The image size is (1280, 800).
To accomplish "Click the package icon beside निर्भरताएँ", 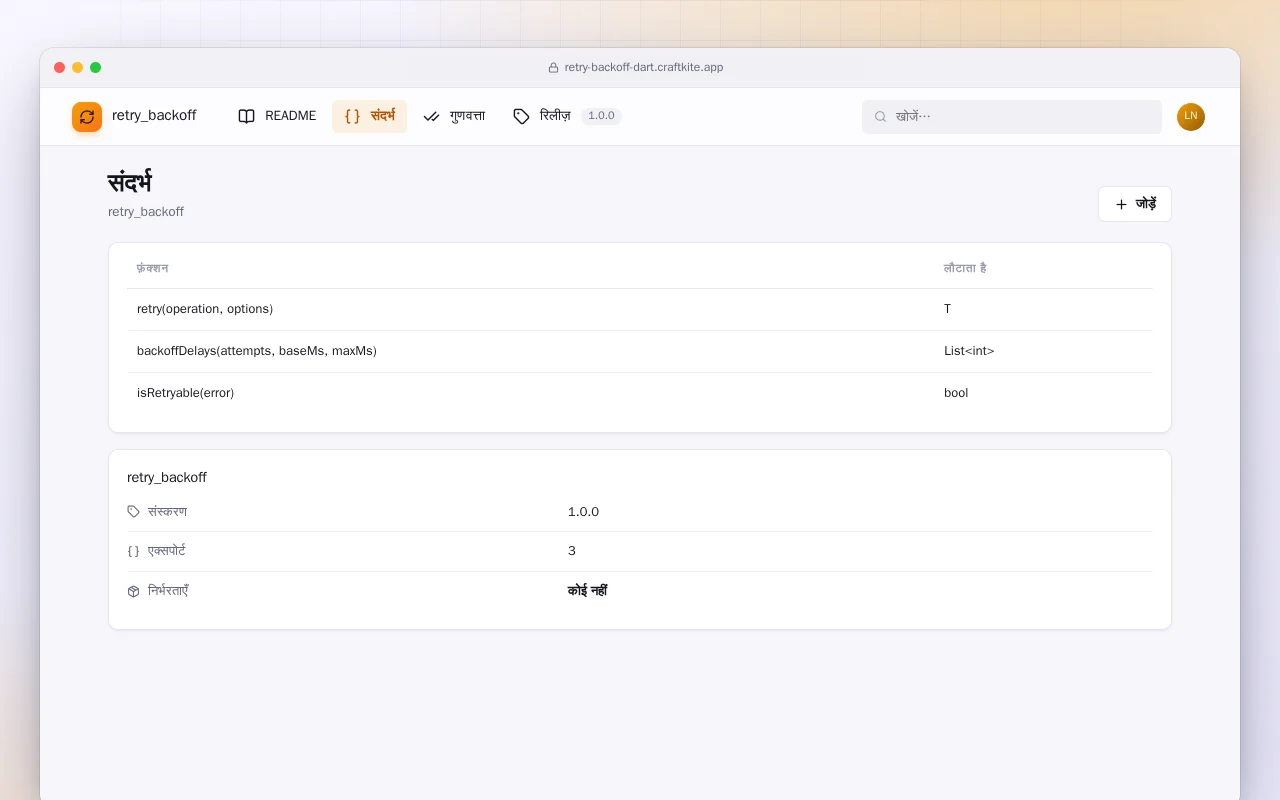I will (x=134, y=591).
